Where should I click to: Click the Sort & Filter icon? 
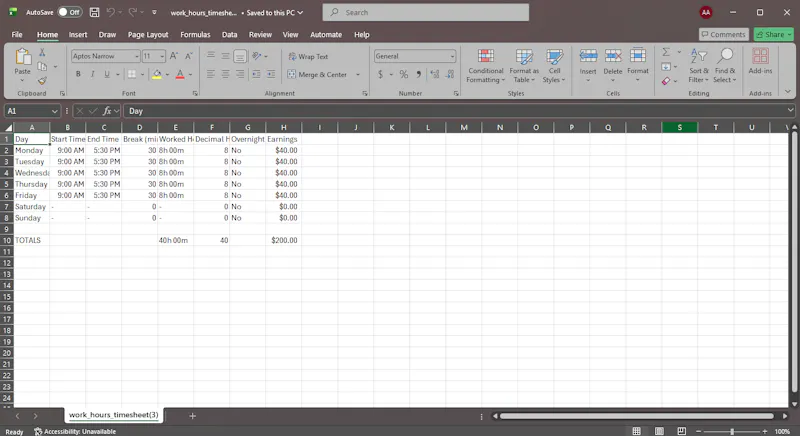698,56
